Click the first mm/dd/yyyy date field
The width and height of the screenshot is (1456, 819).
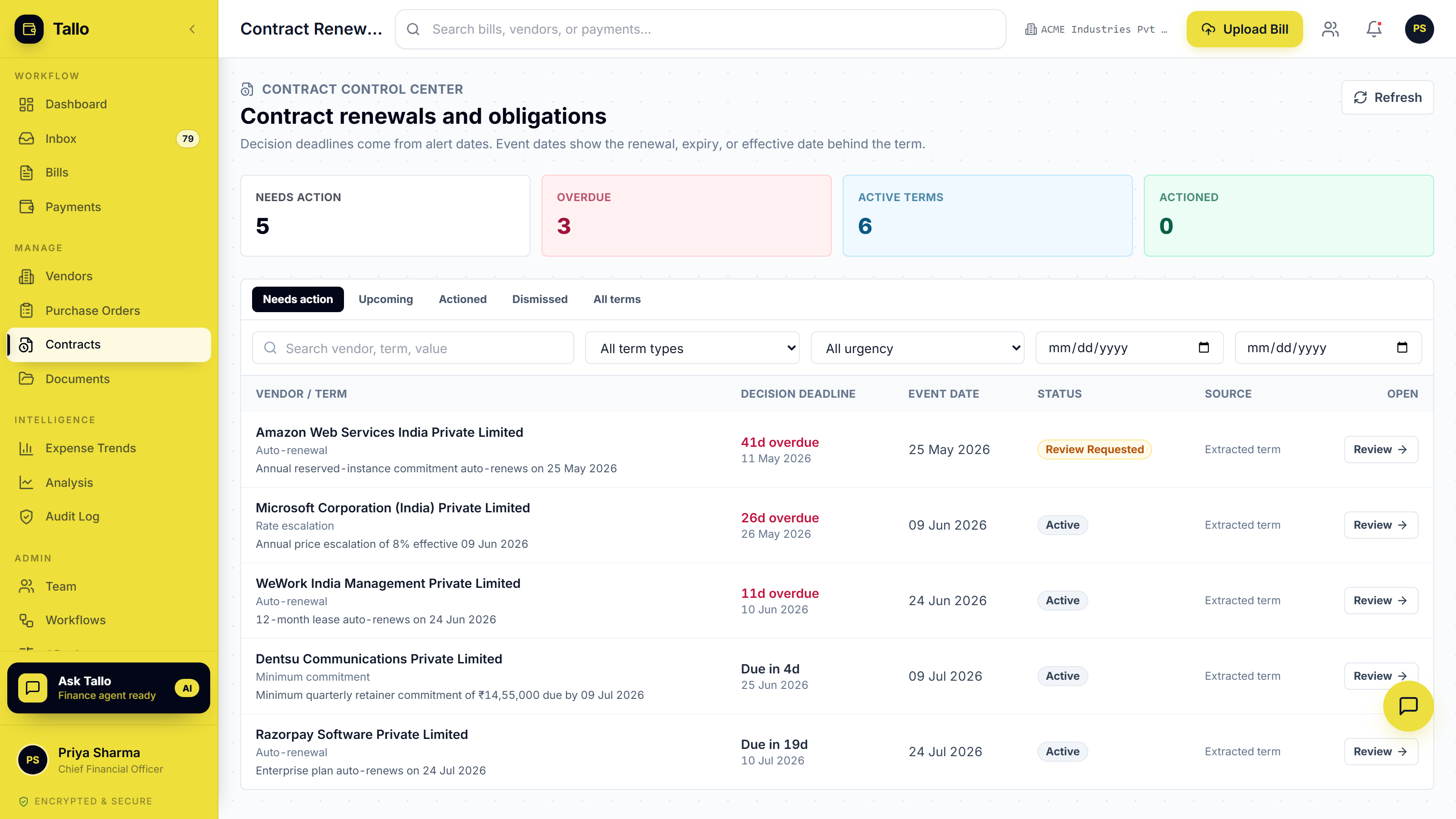point(1129,348)
